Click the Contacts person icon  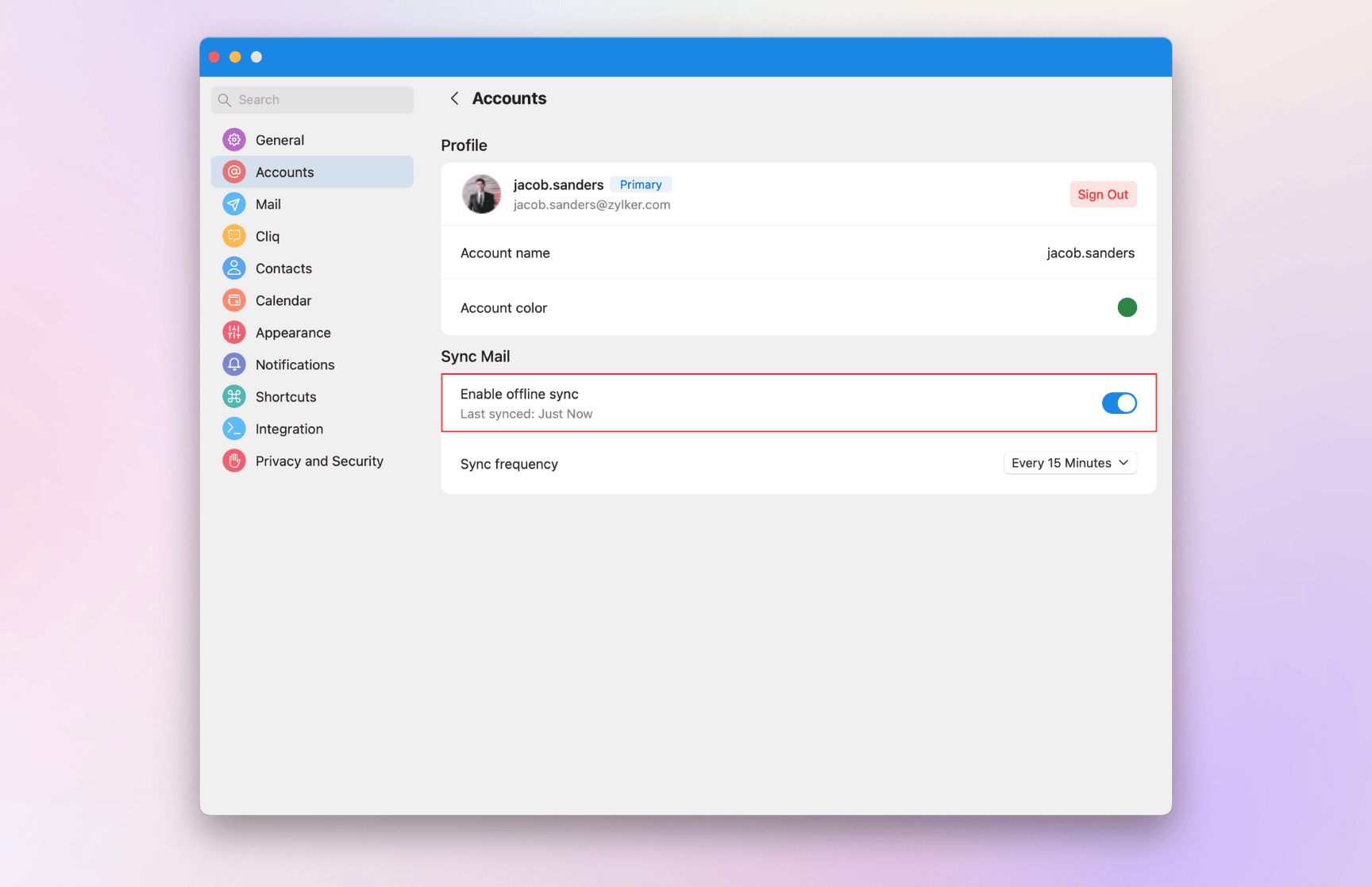pos(234,268)
